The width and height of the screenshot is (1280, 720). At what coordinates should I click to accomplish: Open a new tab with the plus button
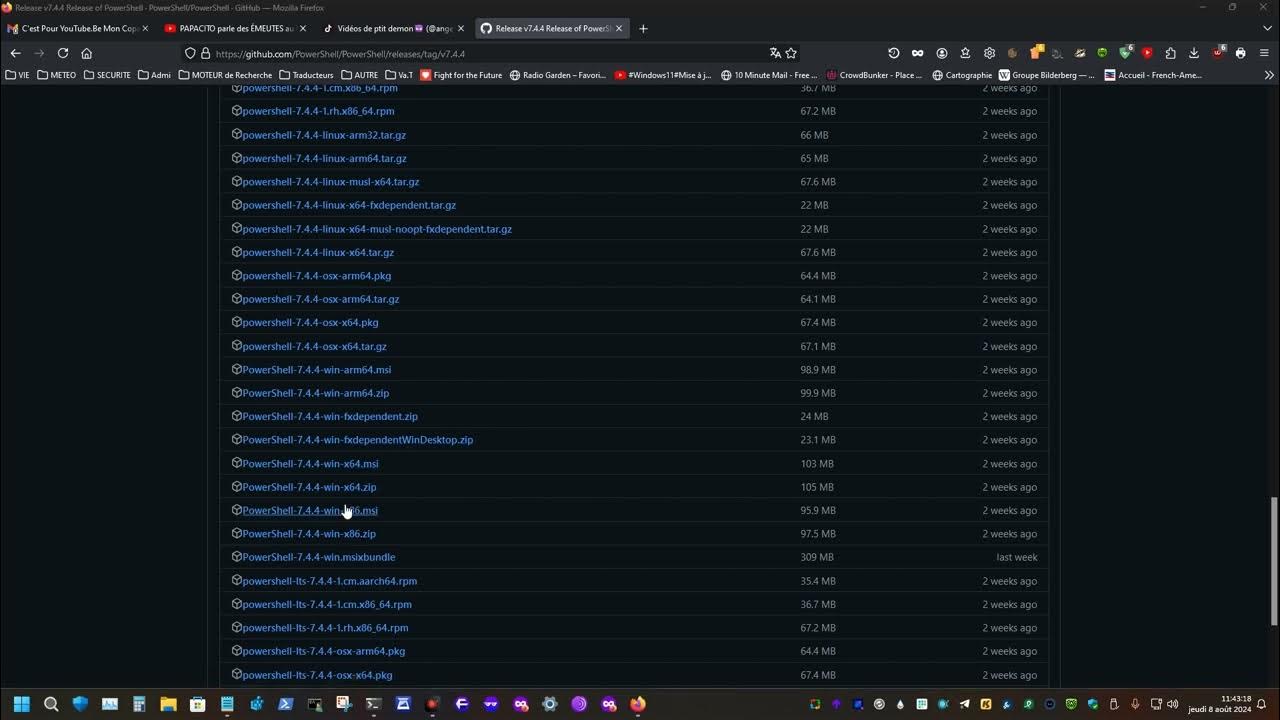click(643, 28)
